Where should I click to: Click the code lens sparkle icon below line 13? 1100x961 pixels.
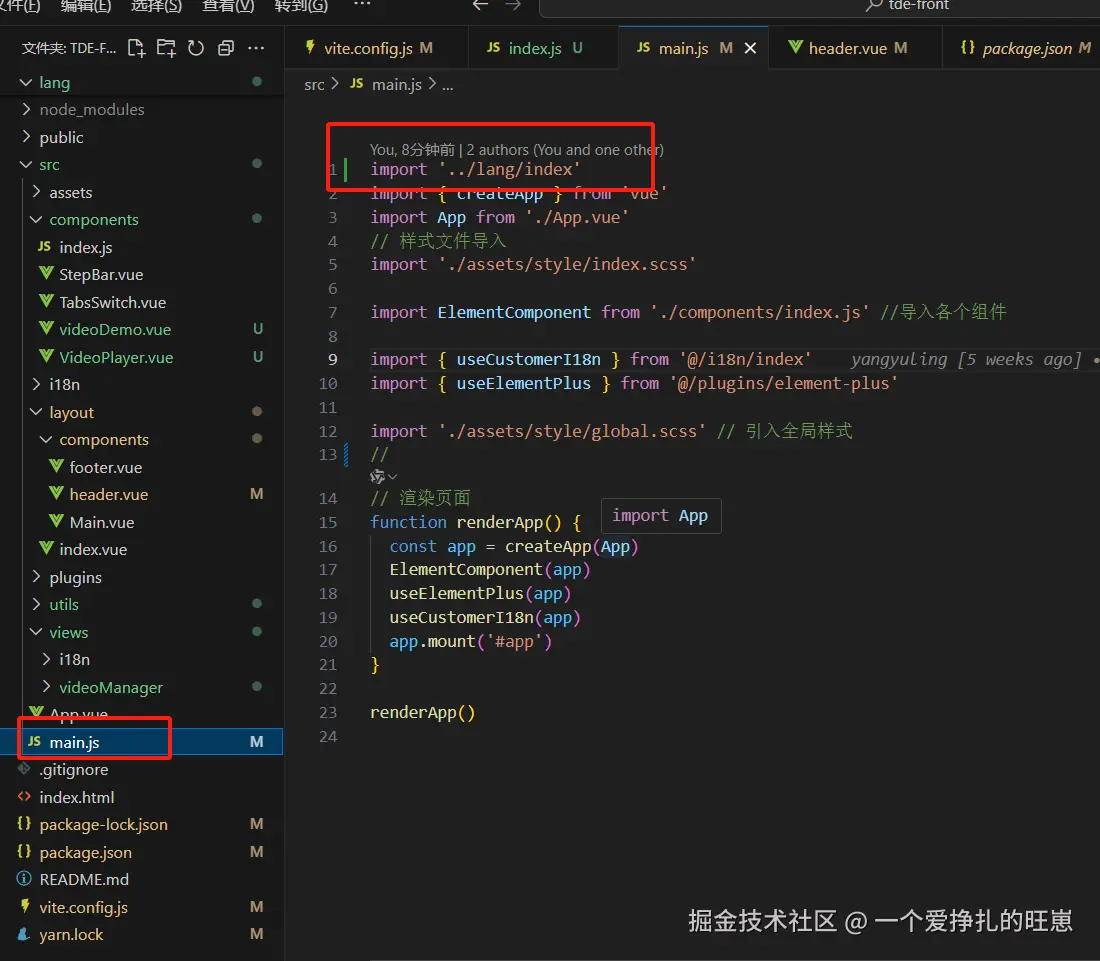377,477
